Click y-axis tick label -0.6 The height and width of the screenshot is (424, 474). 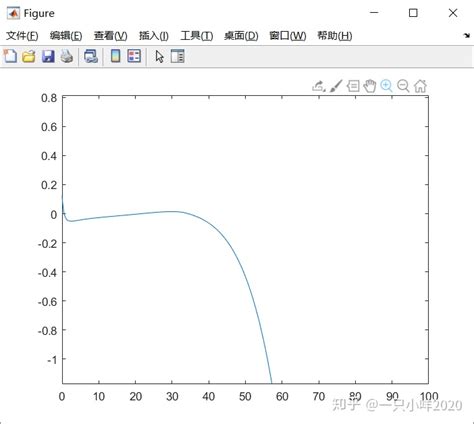click(x=47, y=302)
